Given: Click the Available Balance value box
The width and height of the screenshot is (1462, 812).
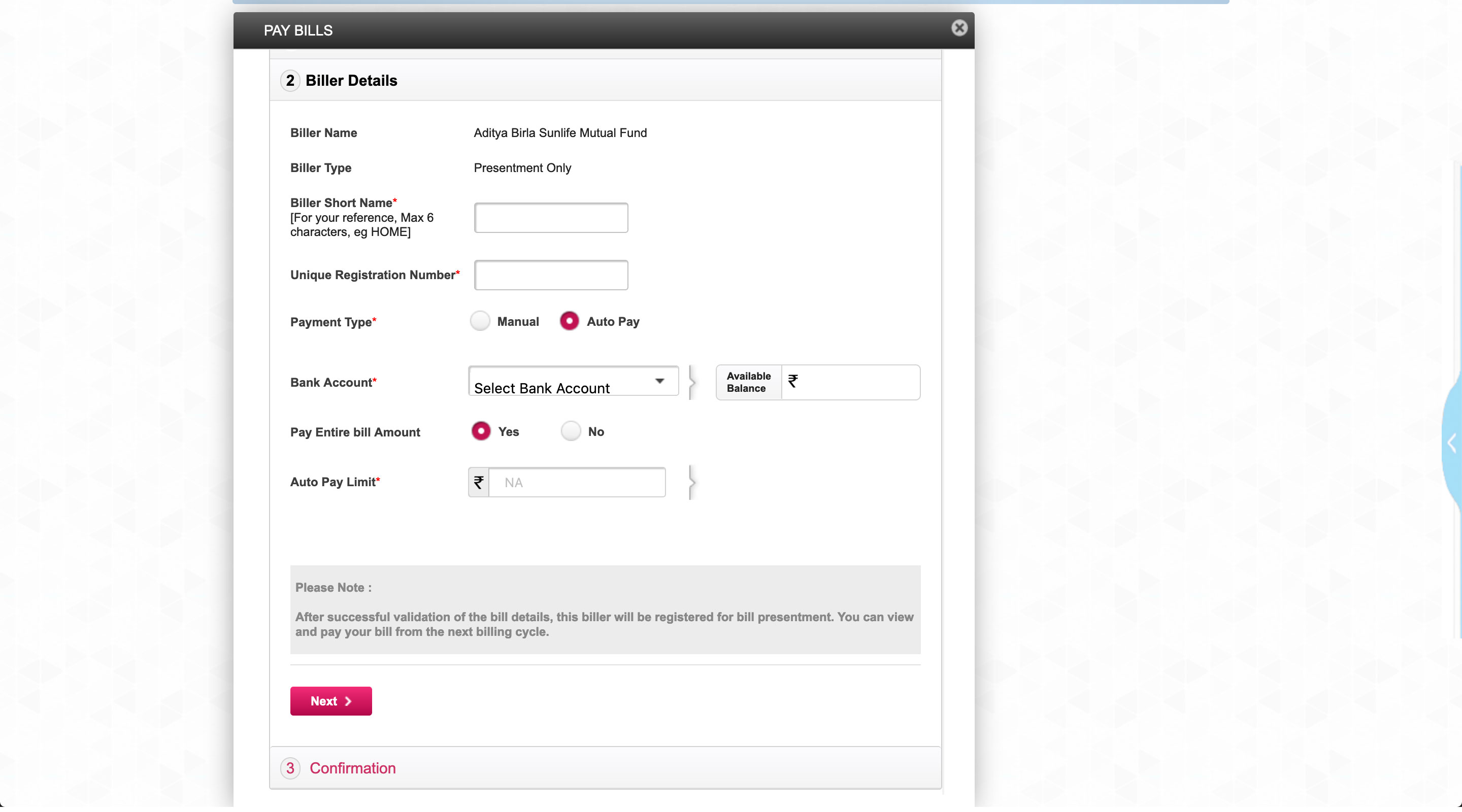Looking at the screenshot, I should pos(850,383).
